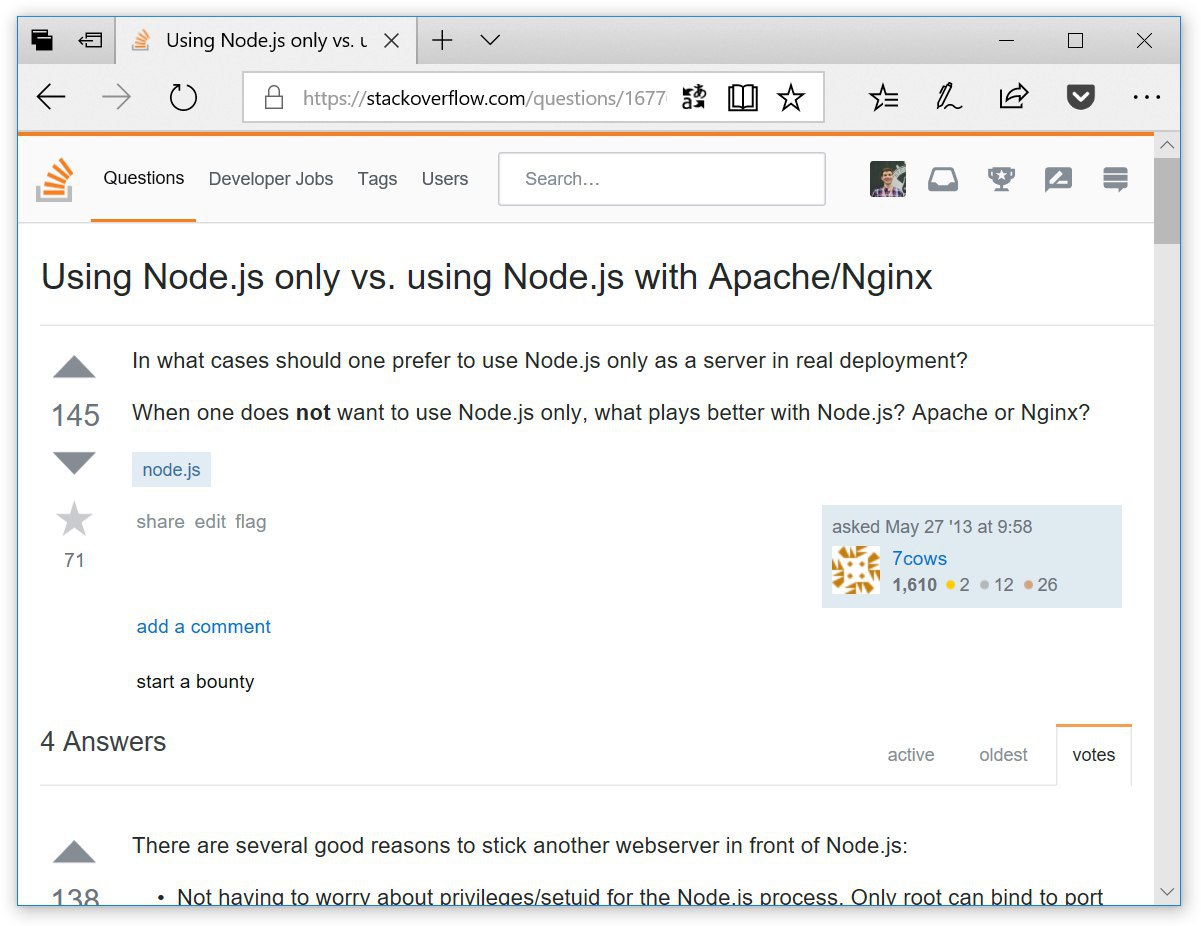Open the tab list chevron
This screenshot has width=1201, height=926.
(490, 40)
